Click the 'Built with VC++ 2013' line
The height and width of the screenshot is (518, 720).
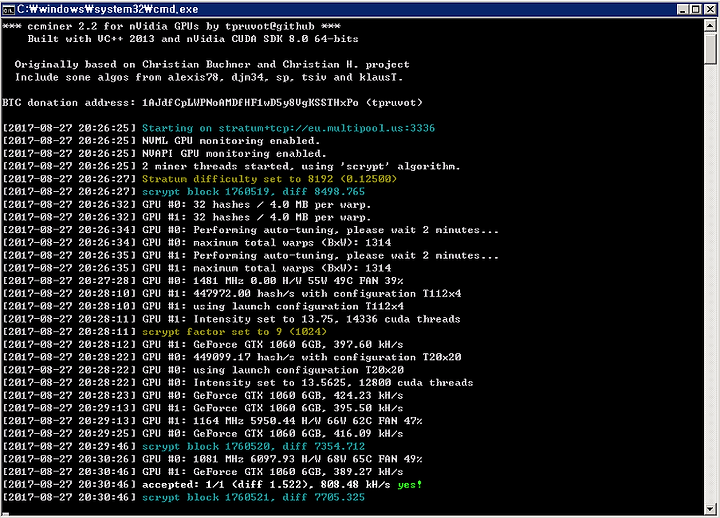193,39
